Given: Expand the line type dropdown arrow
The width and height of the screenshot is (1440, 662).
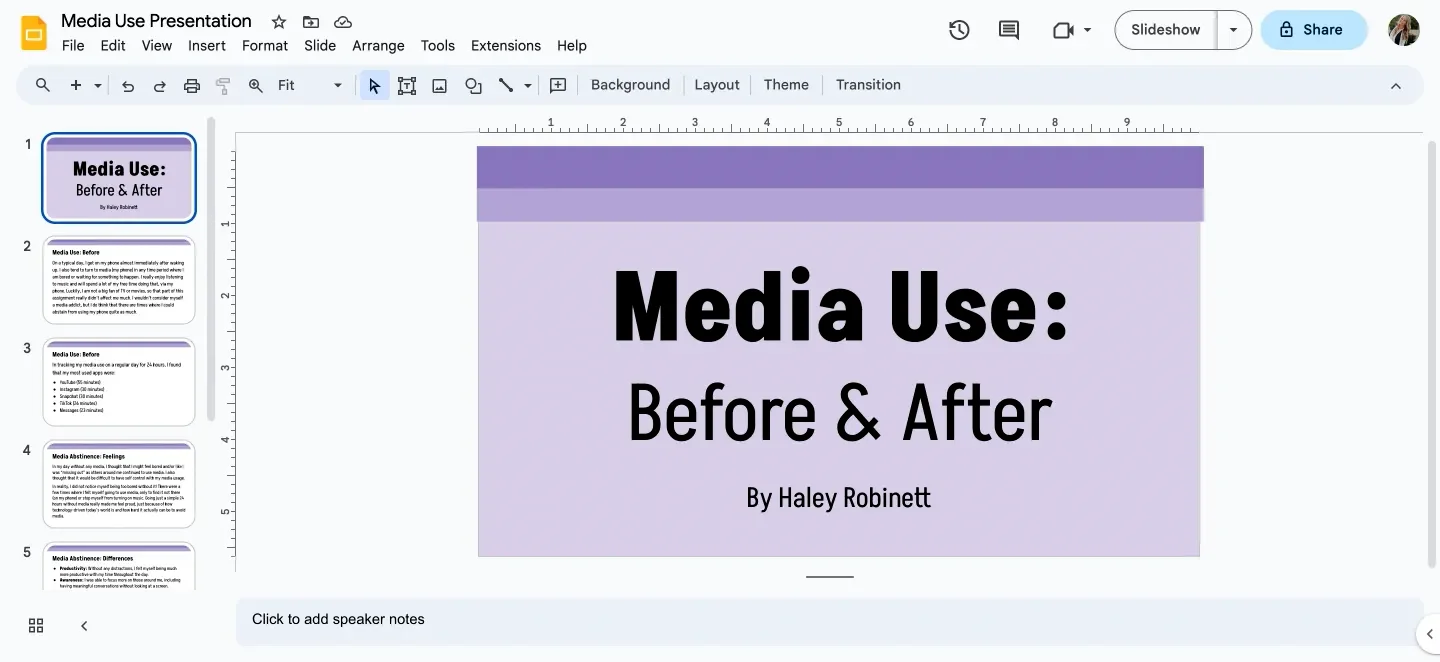Looking at the screenshot, I should coord(528,86).
